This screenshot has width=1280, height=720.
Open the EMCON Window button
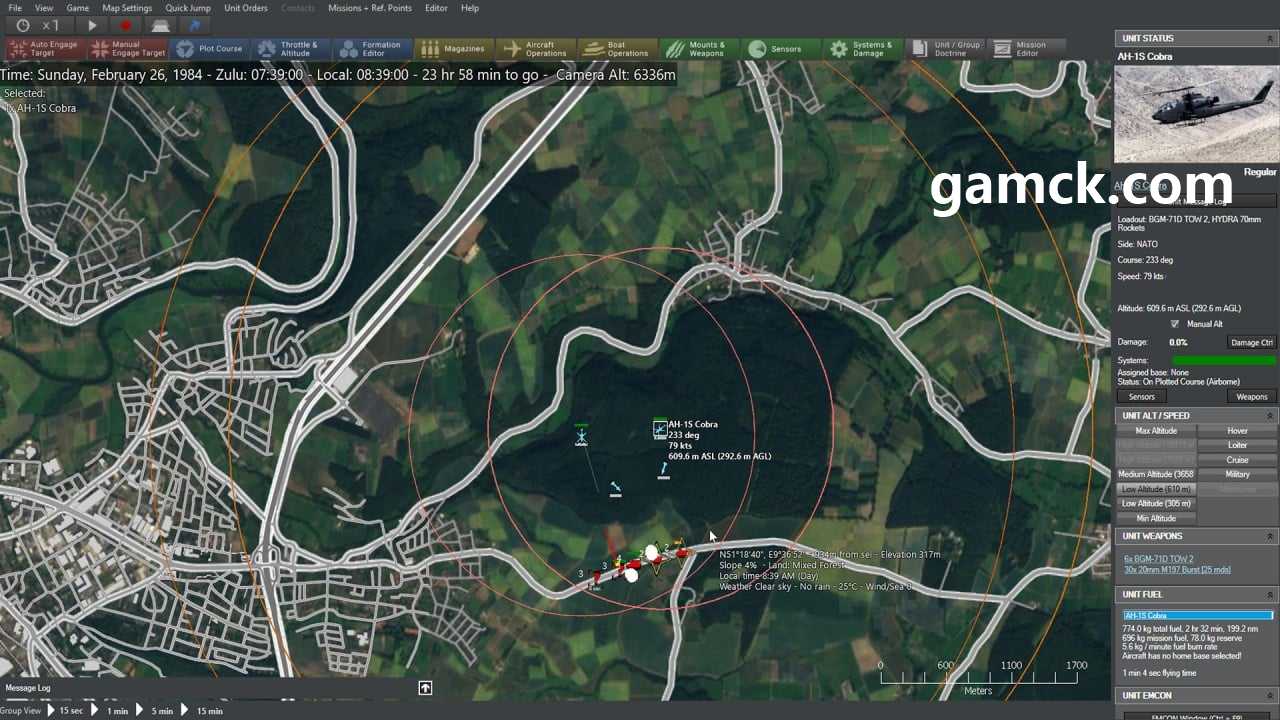tap(1197, 716)
